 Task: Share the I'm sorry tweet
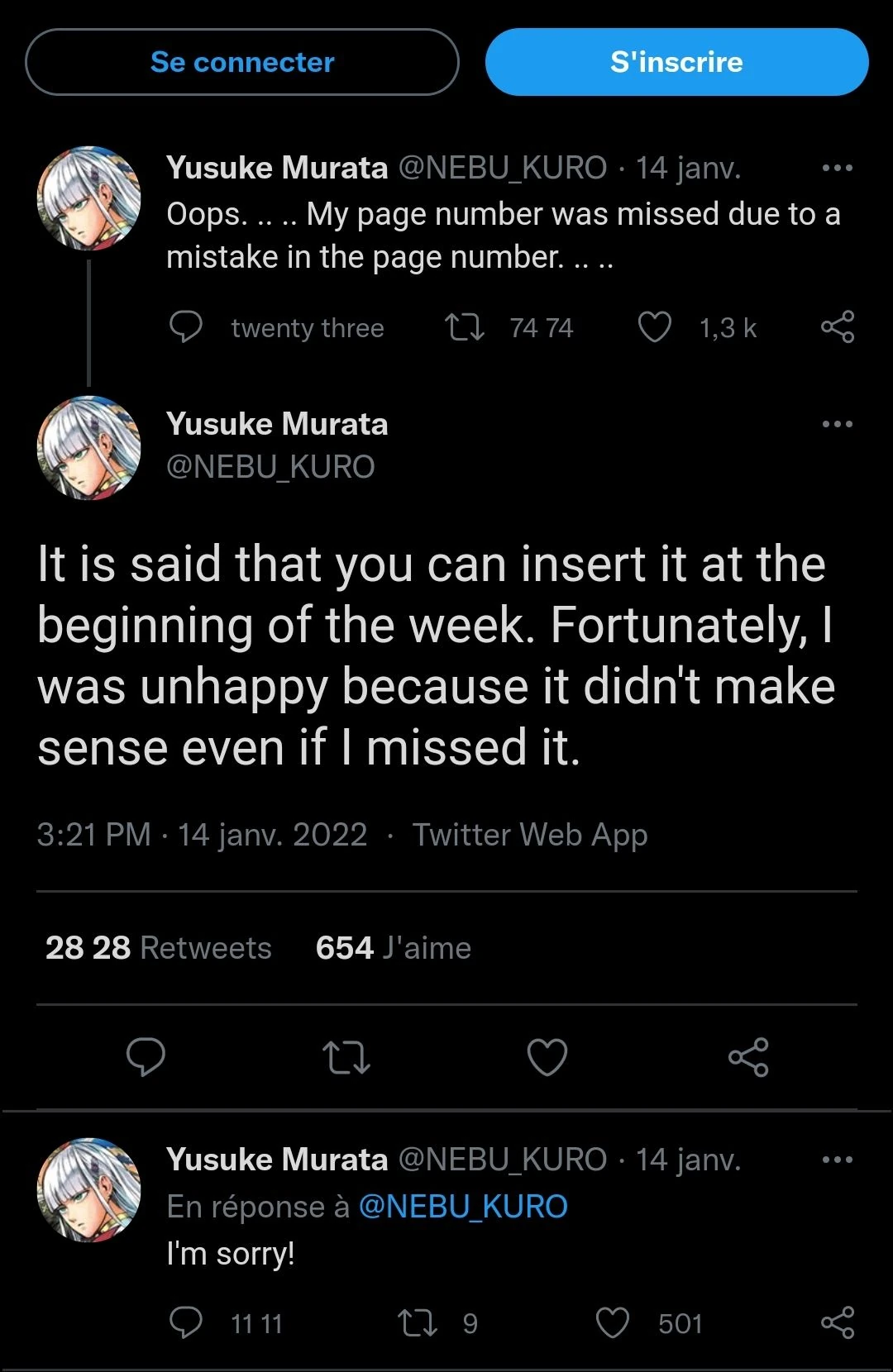coord(837,1323)
